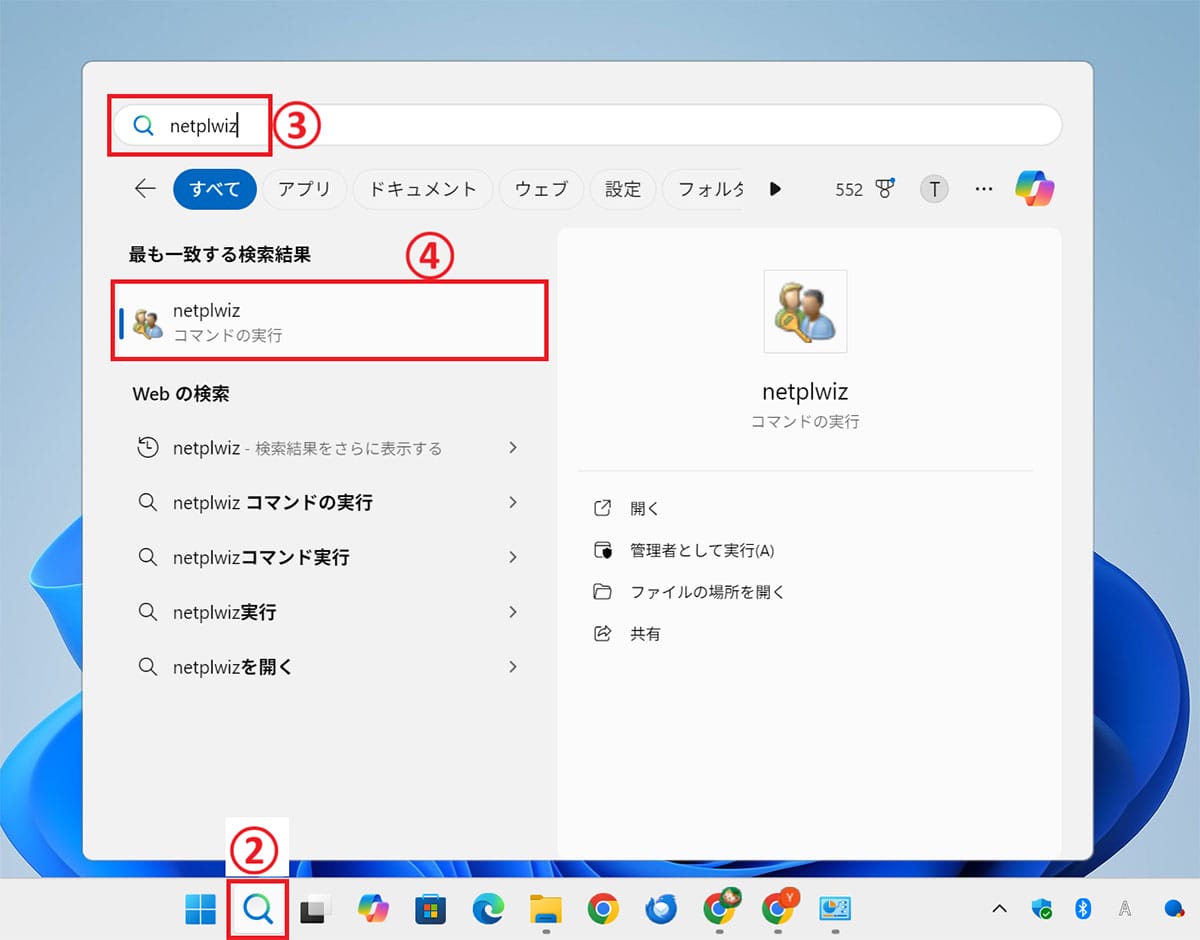1200x940 pixels.
Task: Launch Thunderbird from the taskbar
Action: (x=660, y=908)
